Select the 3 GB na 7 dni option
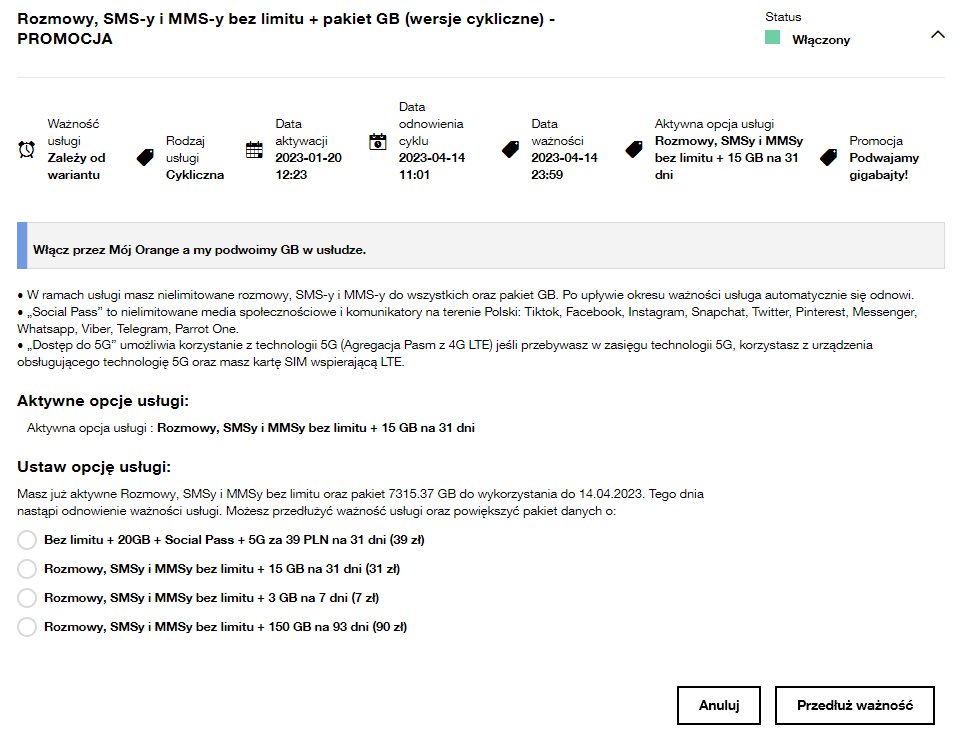Viewport: 961px width, 733px height. (27, 598)
